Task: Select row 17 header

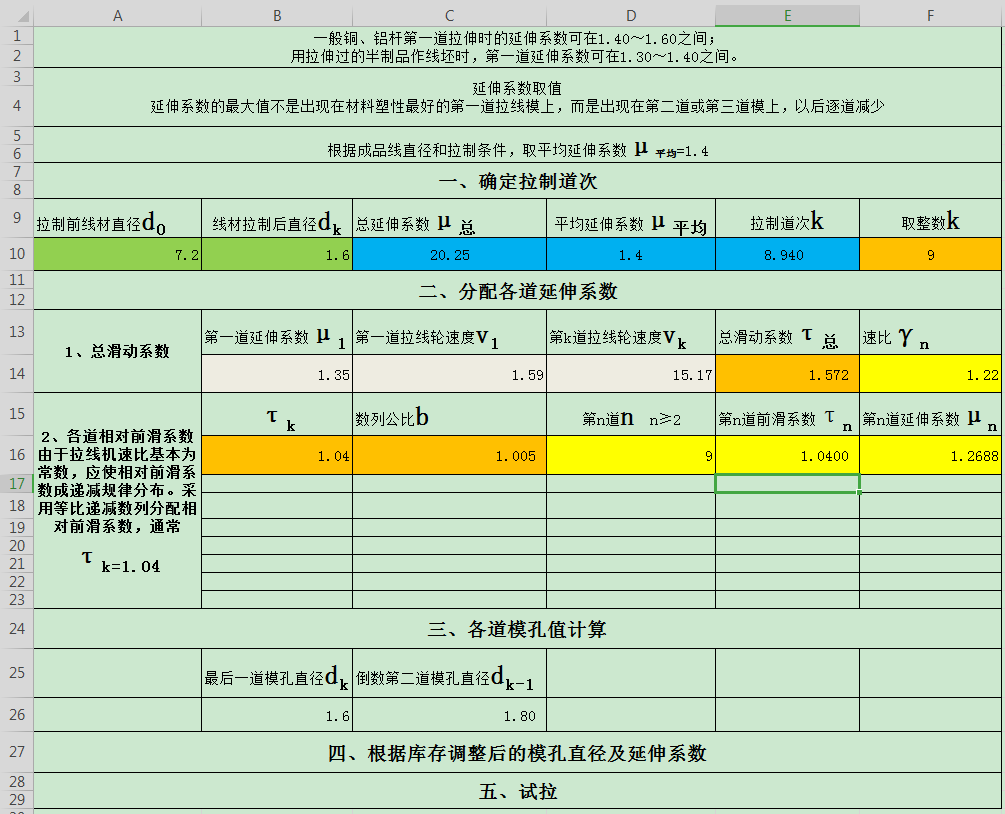Action: coord(17,483)
